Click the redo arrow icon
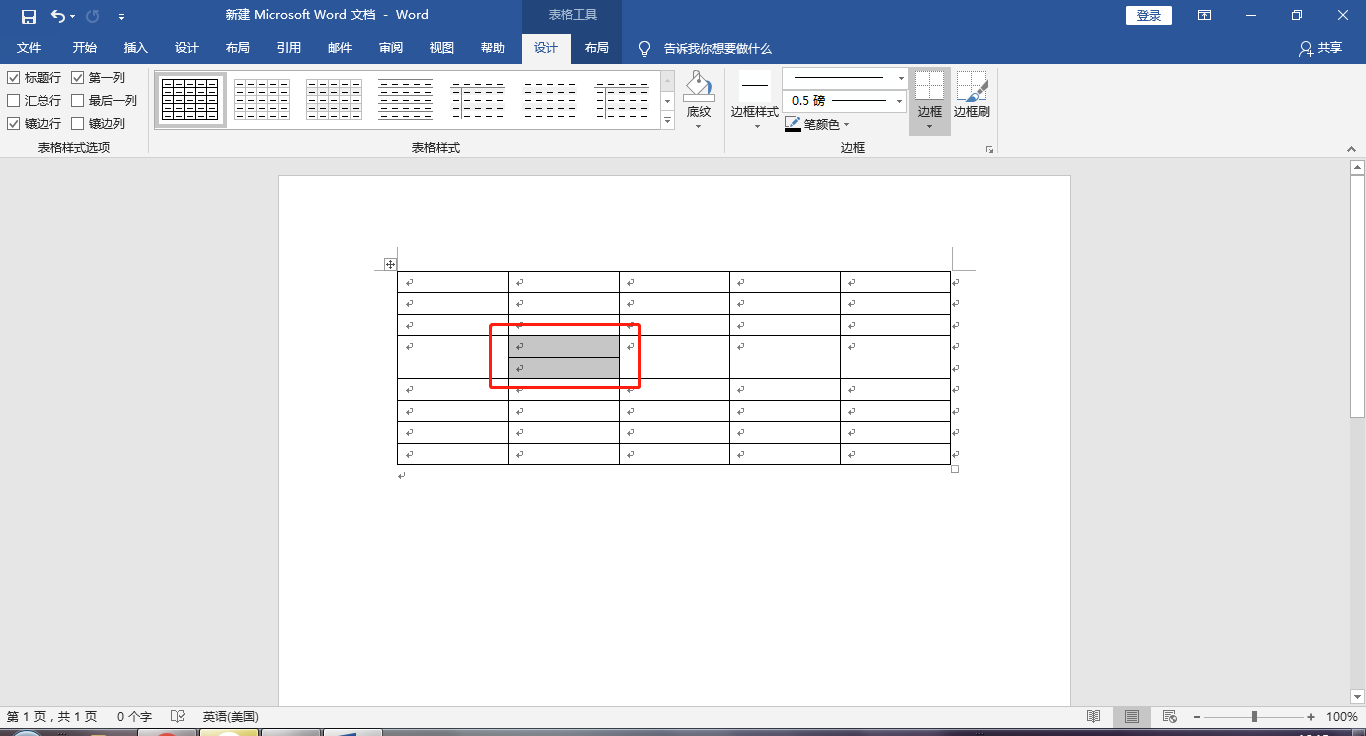The image size is (1366, 736). pyautogui.click(x=93, y=16)
